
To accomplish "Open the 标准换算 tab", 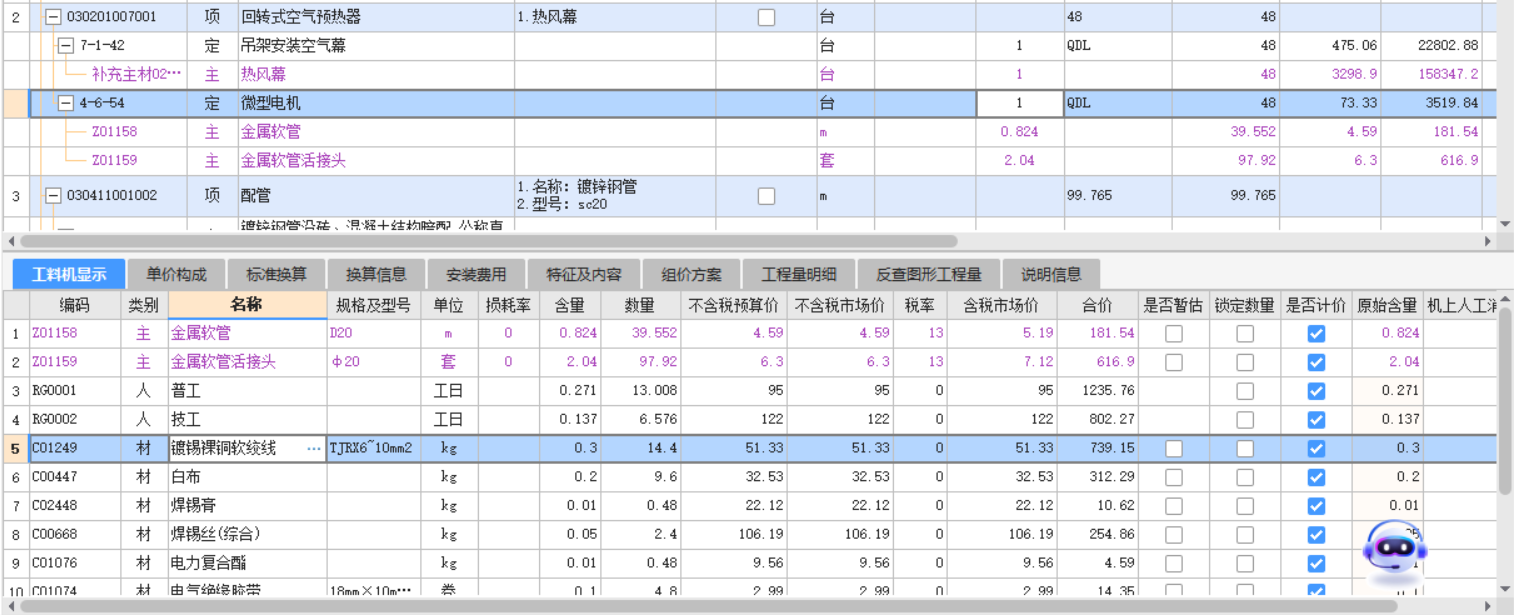I will pos(276,274).
